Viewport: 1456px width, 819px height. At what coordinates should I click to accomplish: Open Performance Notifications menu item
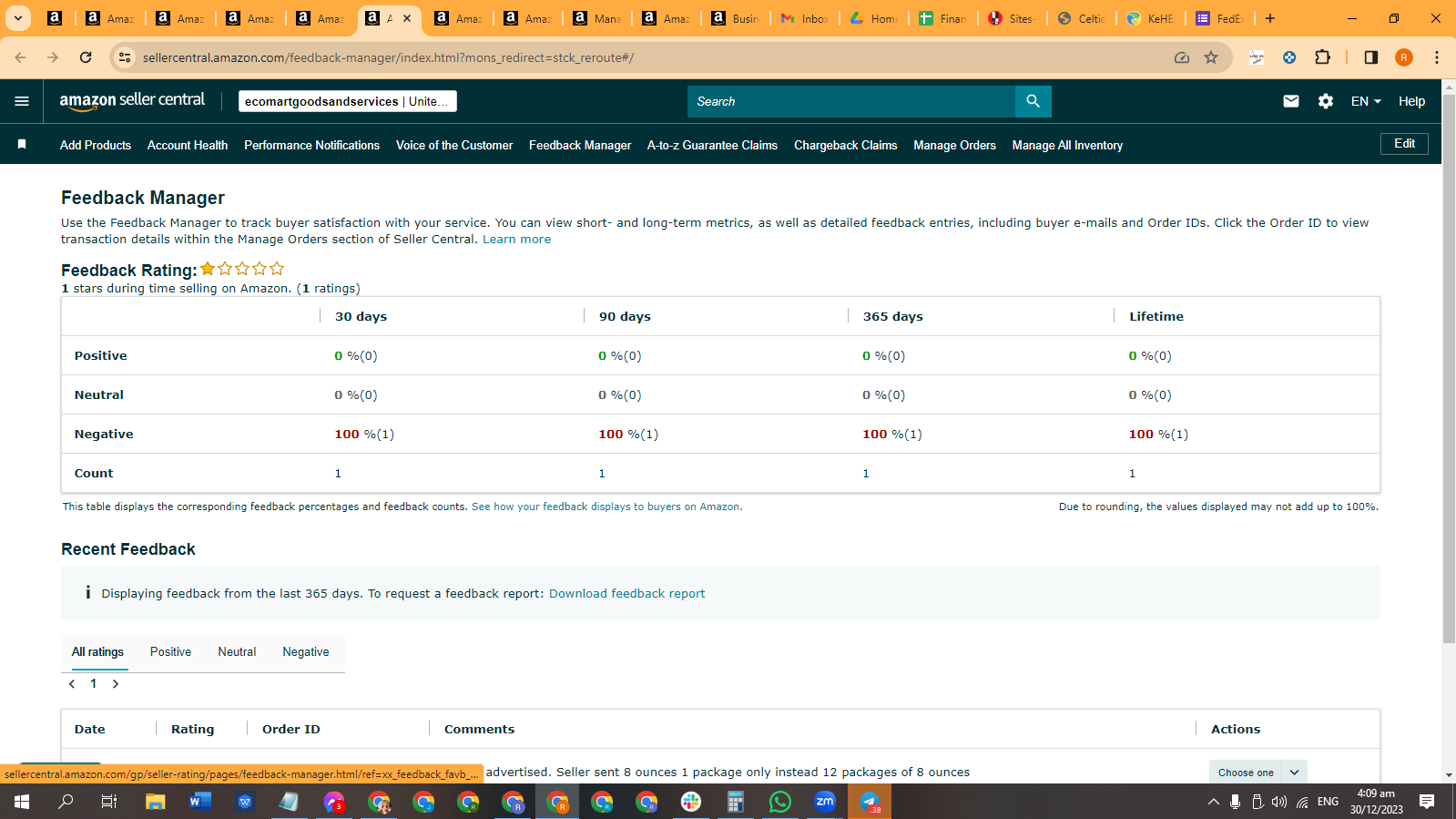[x=311, y=145]
